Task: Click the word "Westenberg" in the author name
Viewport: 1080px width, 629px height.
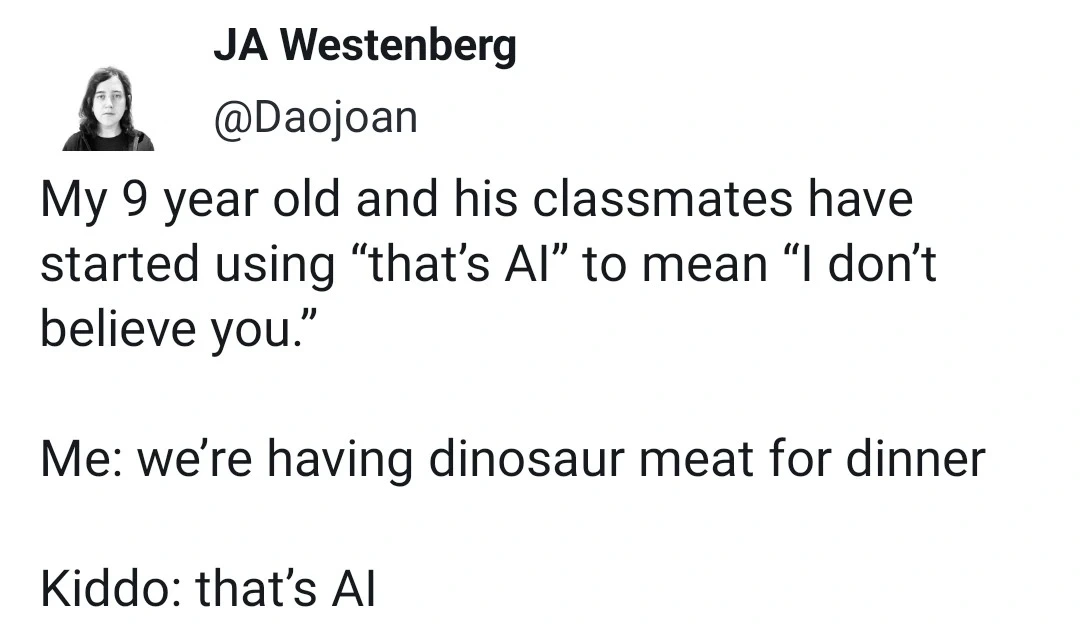Action: tap(398, 46)
